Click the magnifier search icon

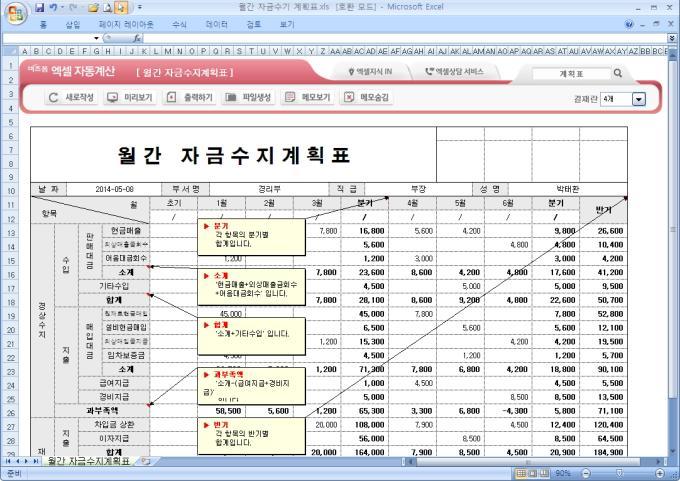point(618,73)
